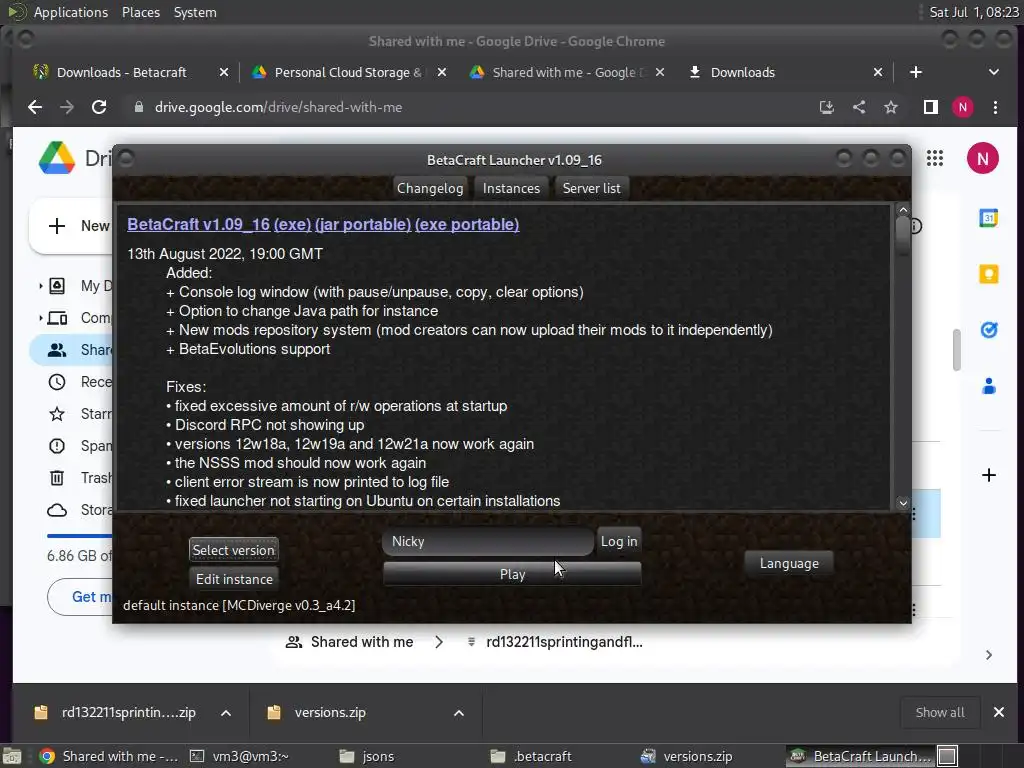Viewport: 1024px width, 768px height.
Task: Reload the Google Drive page
Action: (x=99, y=107)
